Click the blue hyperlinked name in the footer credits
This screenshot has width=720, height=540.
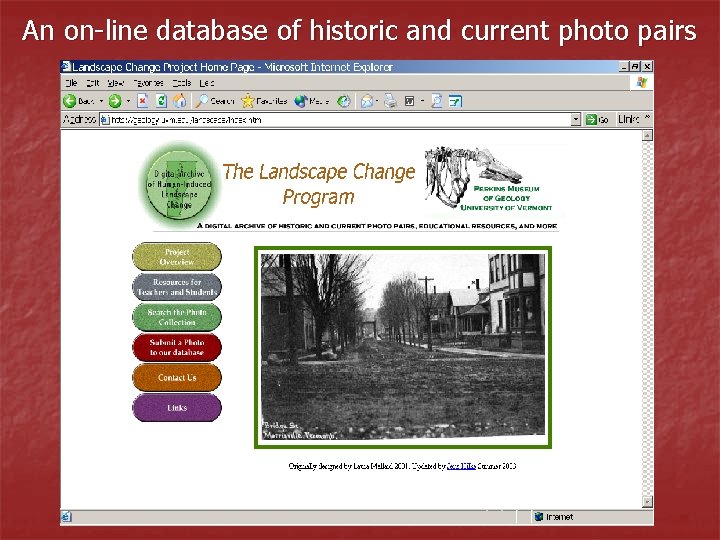click(461, 466)
